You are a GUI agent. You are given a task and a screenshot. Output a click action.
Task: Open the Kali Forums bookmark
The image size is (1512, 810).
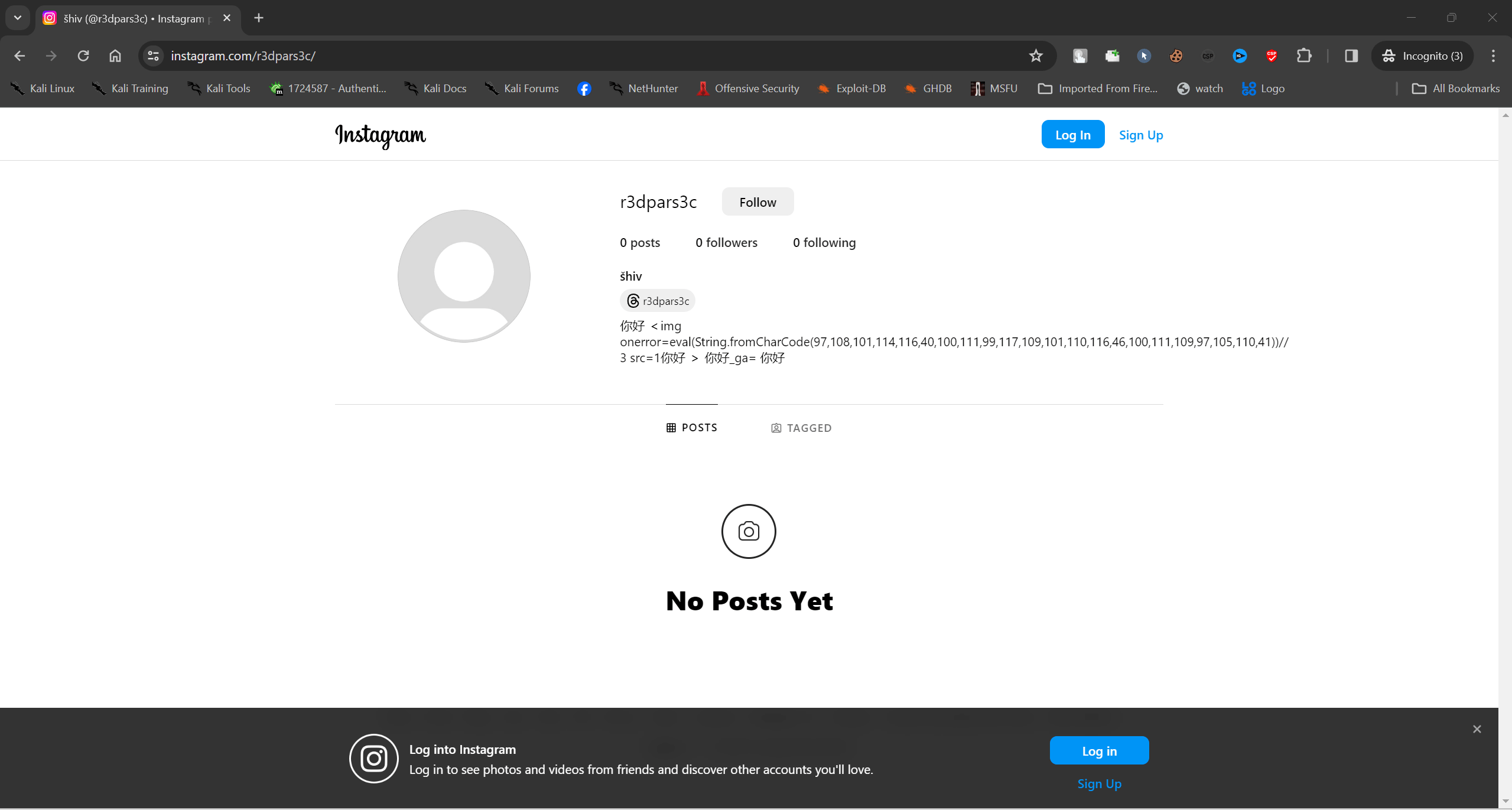coord(522,89)
